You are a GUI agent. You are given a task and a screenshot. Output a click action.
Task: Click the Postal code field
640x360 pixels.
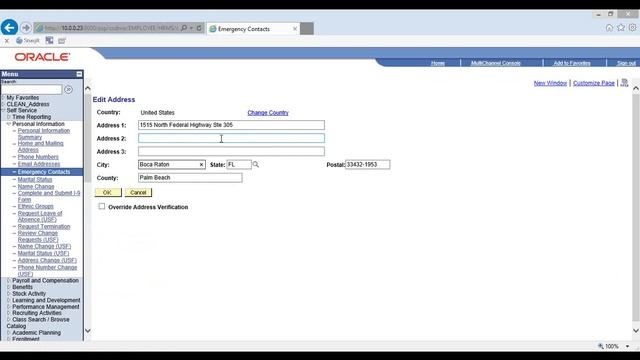pyautogui.click(x=367, y=164)
